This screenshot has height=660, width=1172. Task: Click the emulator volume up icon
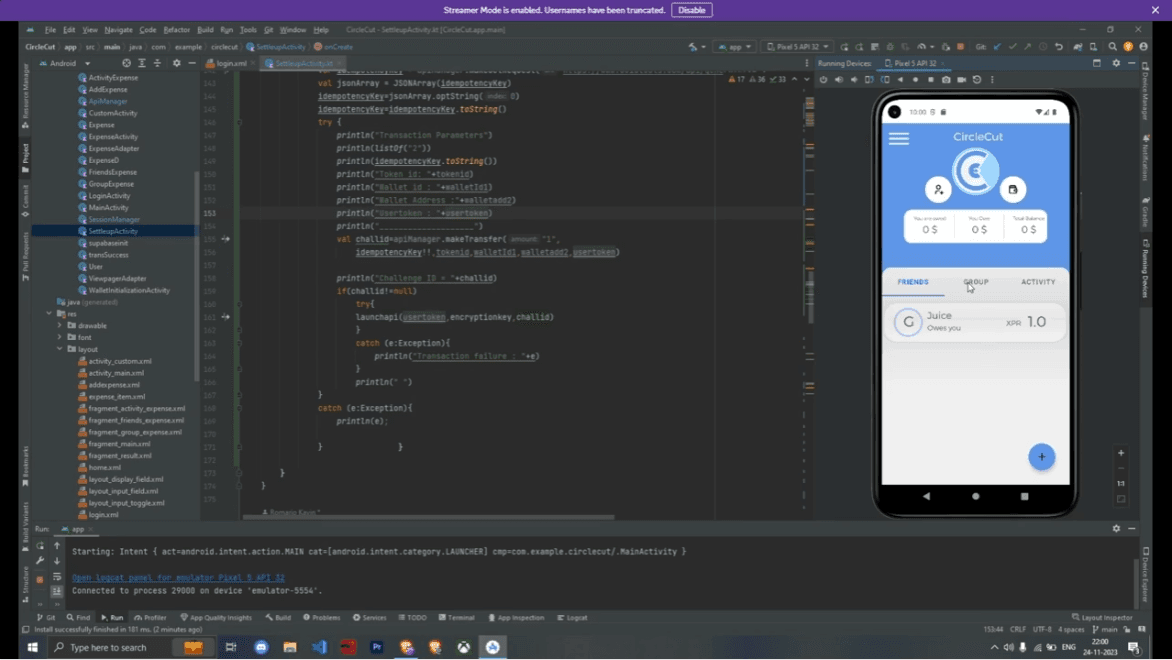click(839, 80)
